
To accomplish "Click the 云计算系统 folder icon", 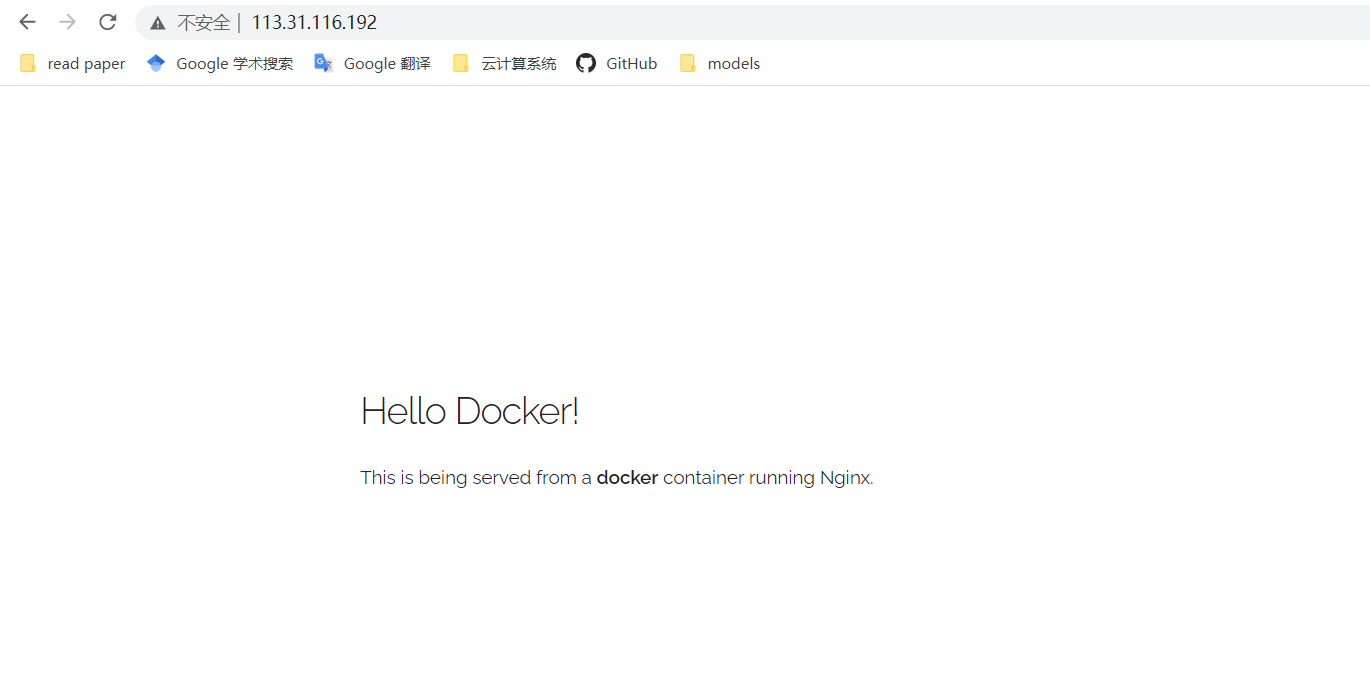I will click(461, 64).
